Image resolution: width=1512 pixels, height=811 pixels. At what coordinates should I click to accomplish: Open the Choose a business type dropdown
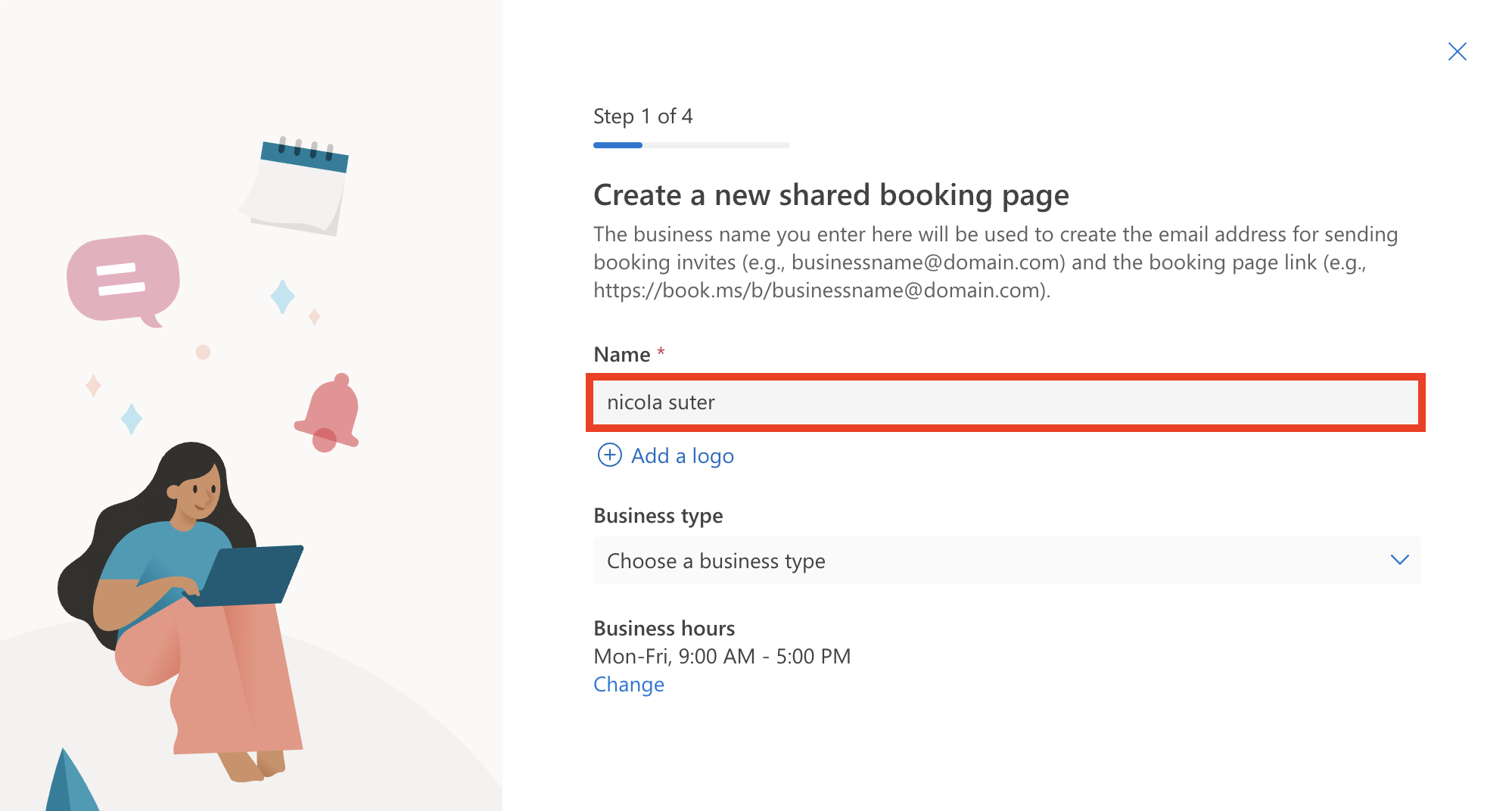[1007, 561]
